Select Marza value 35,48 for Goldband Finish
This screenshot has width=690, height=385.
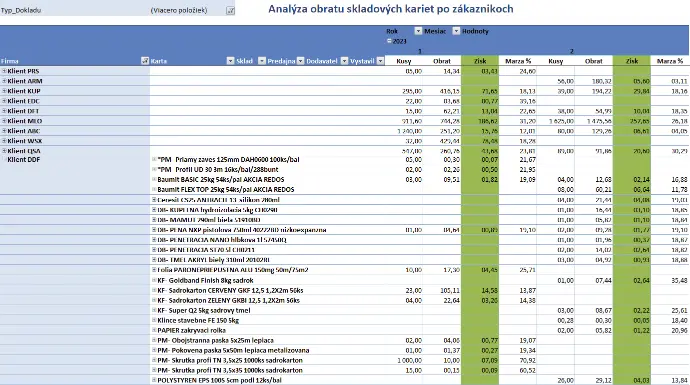(679, 280)
